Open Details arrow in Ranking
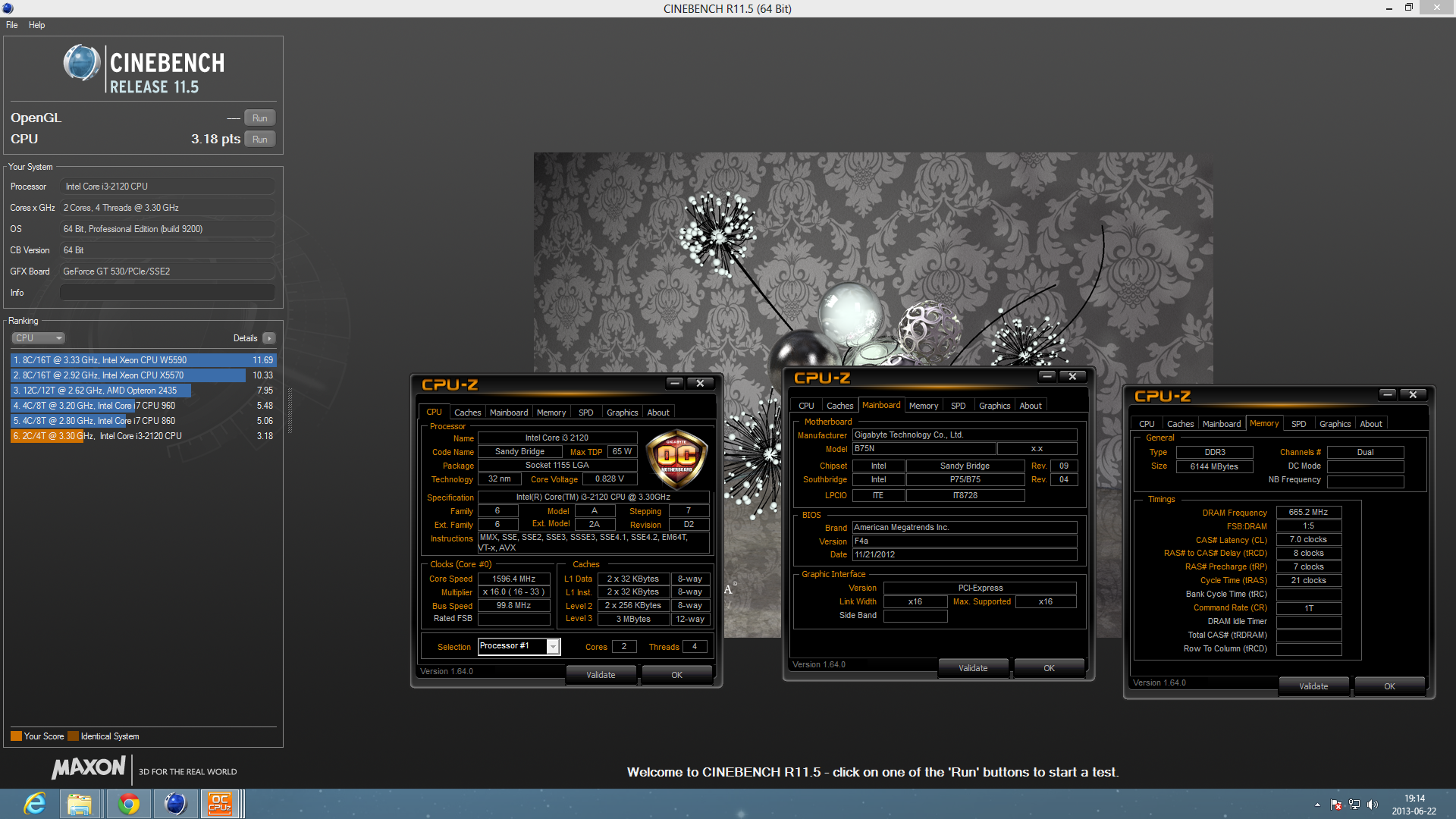This screenshot has height=819, width=1456. click(269, 338)
